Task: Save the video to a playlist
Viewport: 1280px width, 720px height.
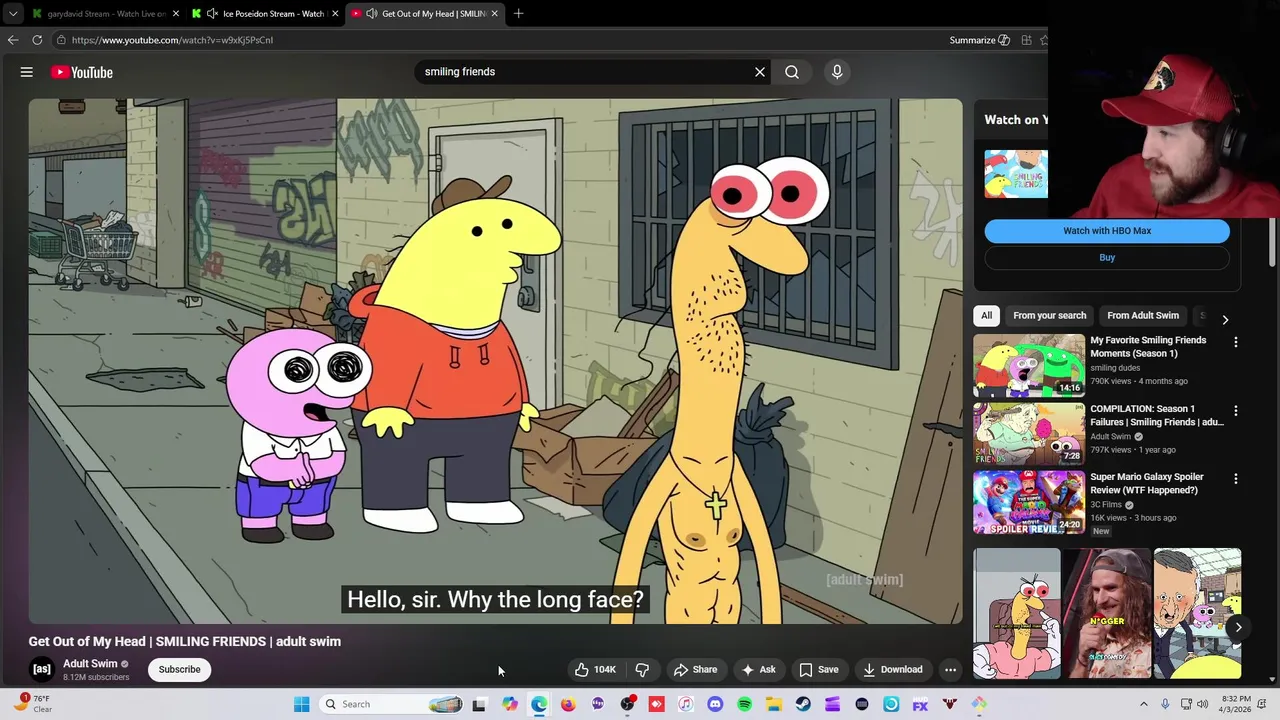Action: point(818,669)
